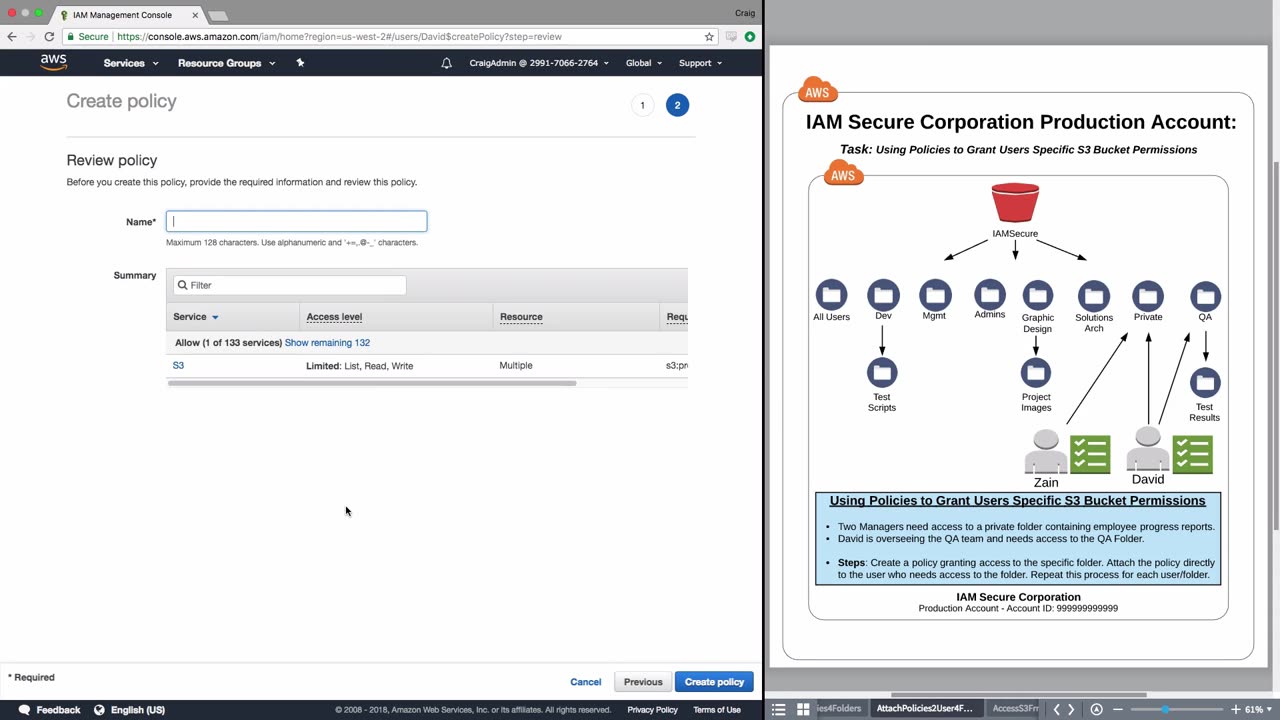Go back using the browser back arrow

click(12, 37)
